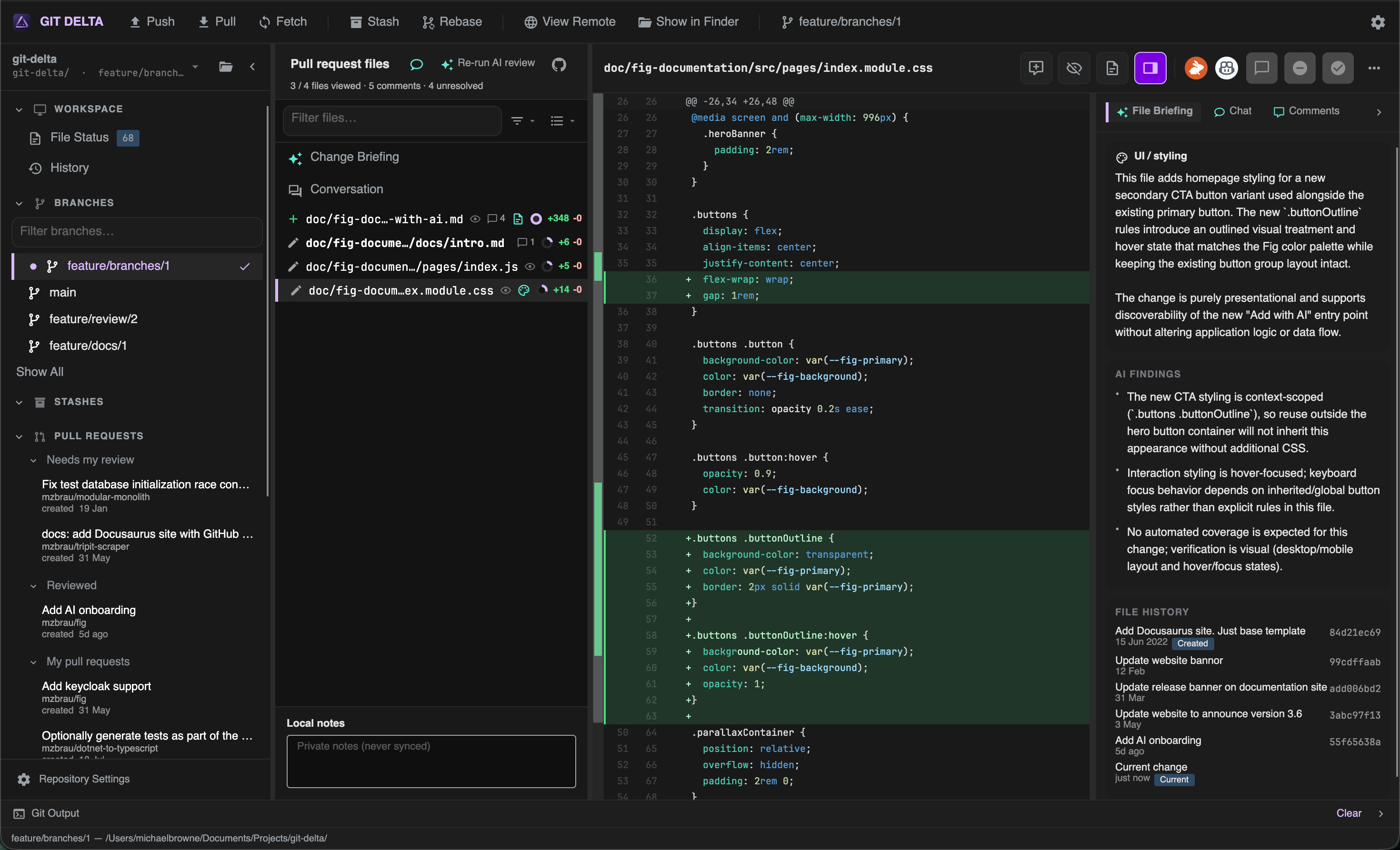1400x850 pixels.
Task: Click the History clock icon
Action: pyautogui.click(x=35, y=168)
